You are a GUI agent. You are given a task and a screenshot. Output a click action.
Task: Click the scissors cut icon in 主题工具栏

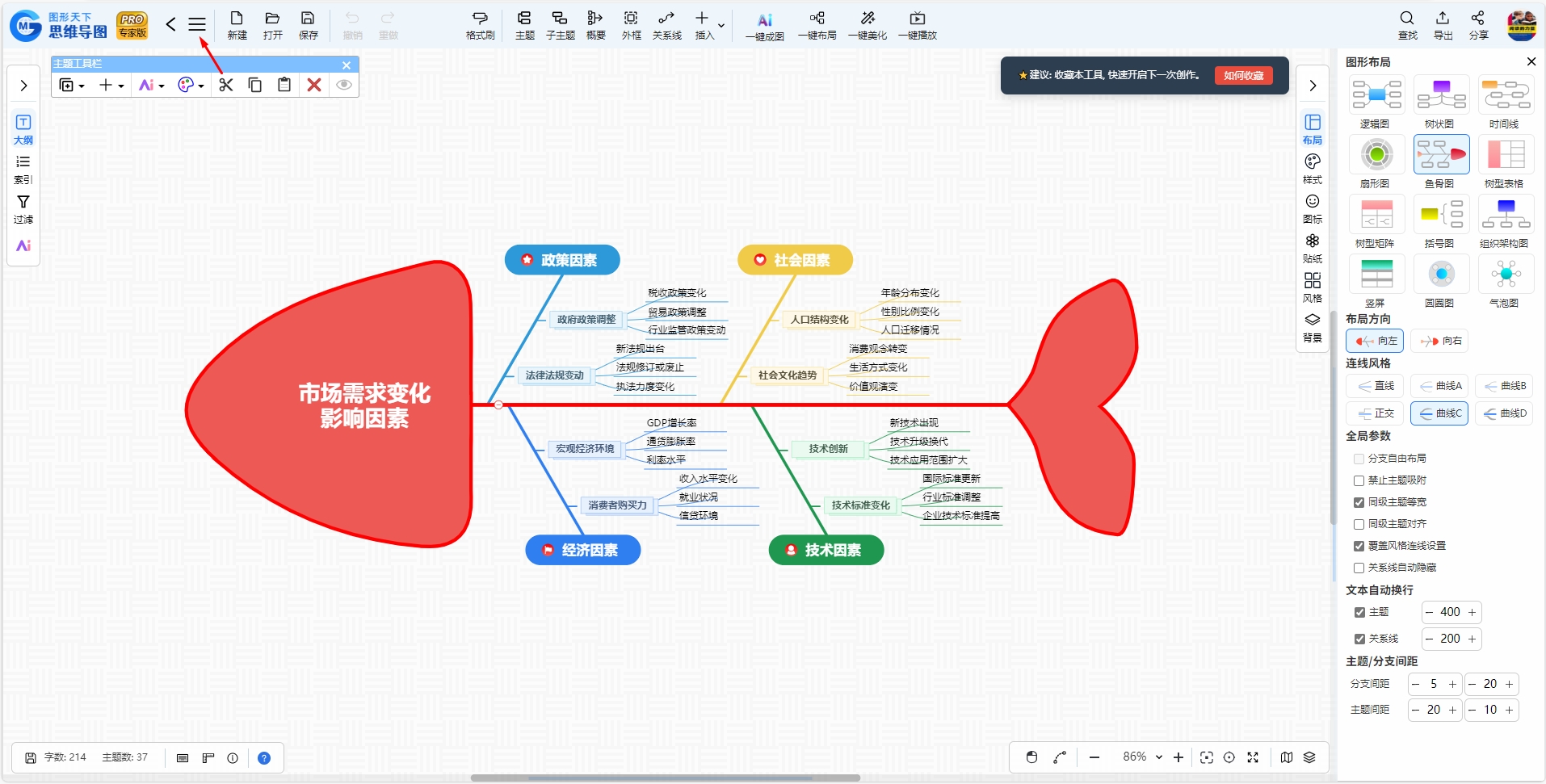point(226,85)
